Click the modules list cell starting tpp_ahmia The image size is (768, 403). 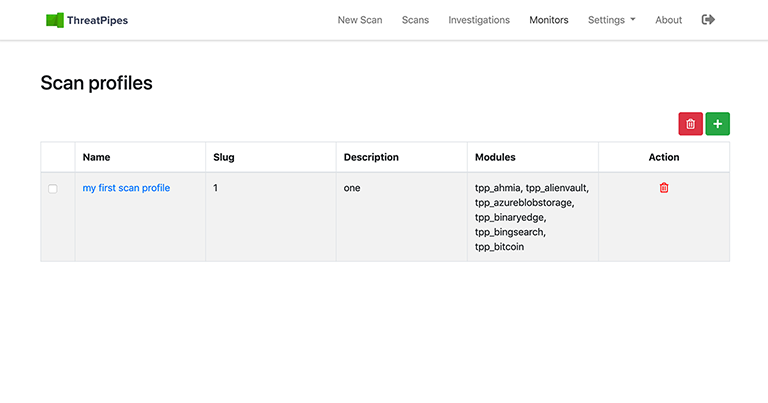pyautogui.click(x=532, y=216)
